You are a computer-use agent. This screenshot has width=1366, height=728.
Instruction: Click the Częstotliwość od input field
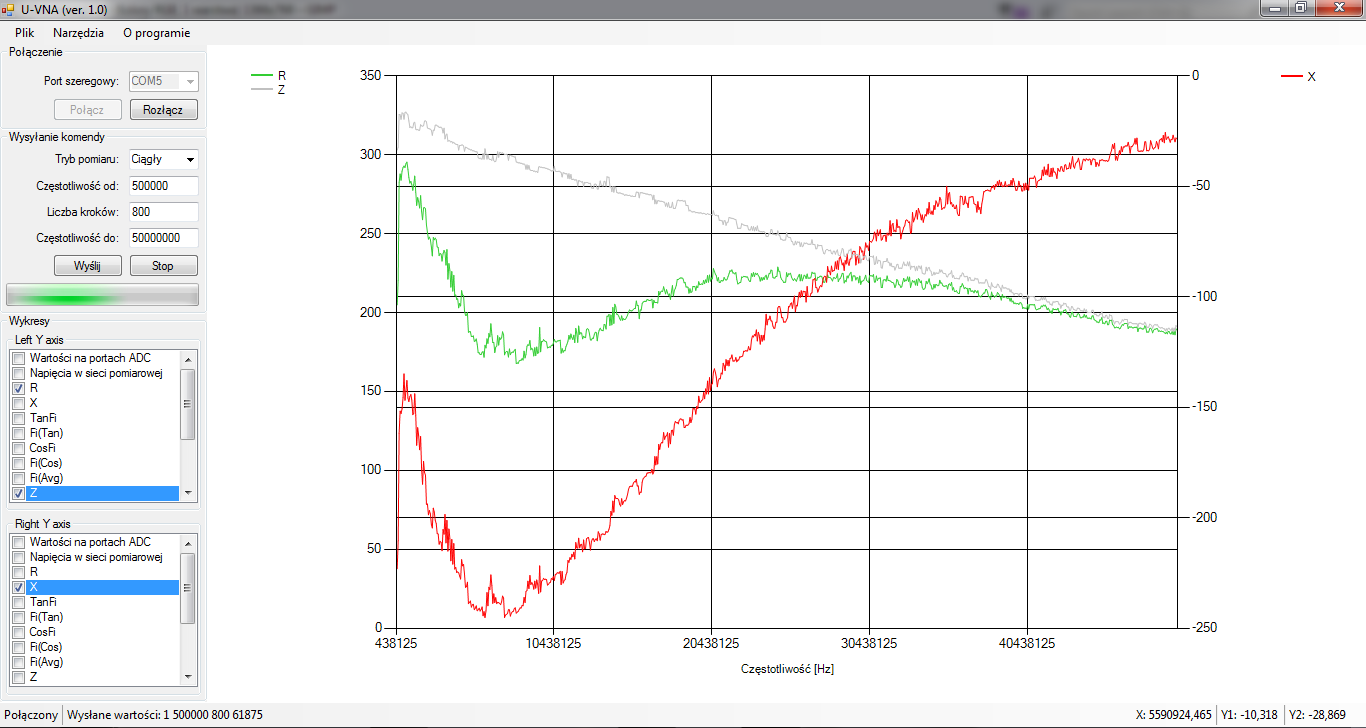pos(163,186)
